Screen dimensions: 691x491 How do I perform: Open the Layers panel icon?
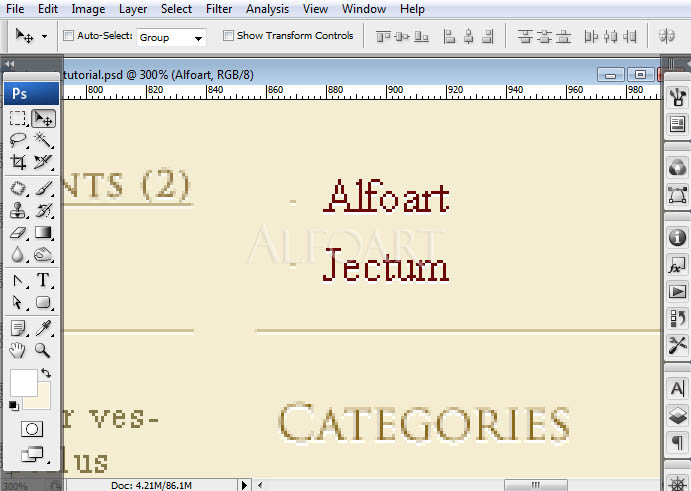coord(677,416)
